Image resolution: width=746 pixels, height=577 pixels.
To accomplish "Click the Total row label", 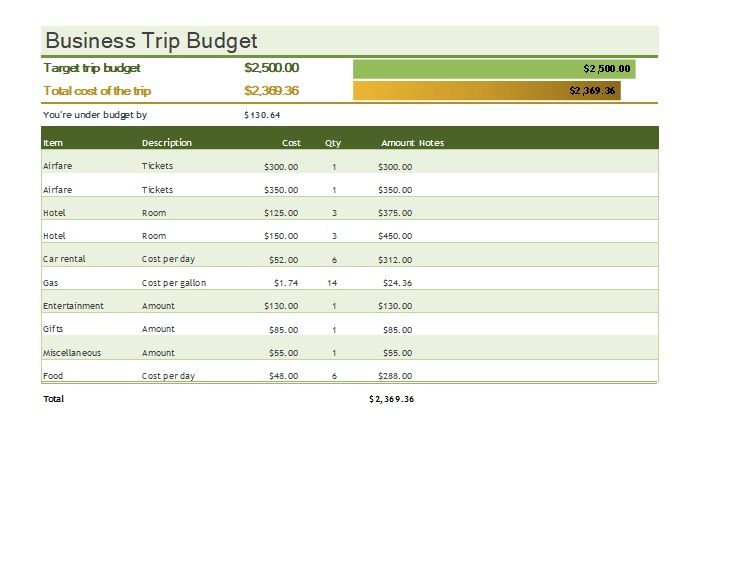I will [x=53, y=399].
